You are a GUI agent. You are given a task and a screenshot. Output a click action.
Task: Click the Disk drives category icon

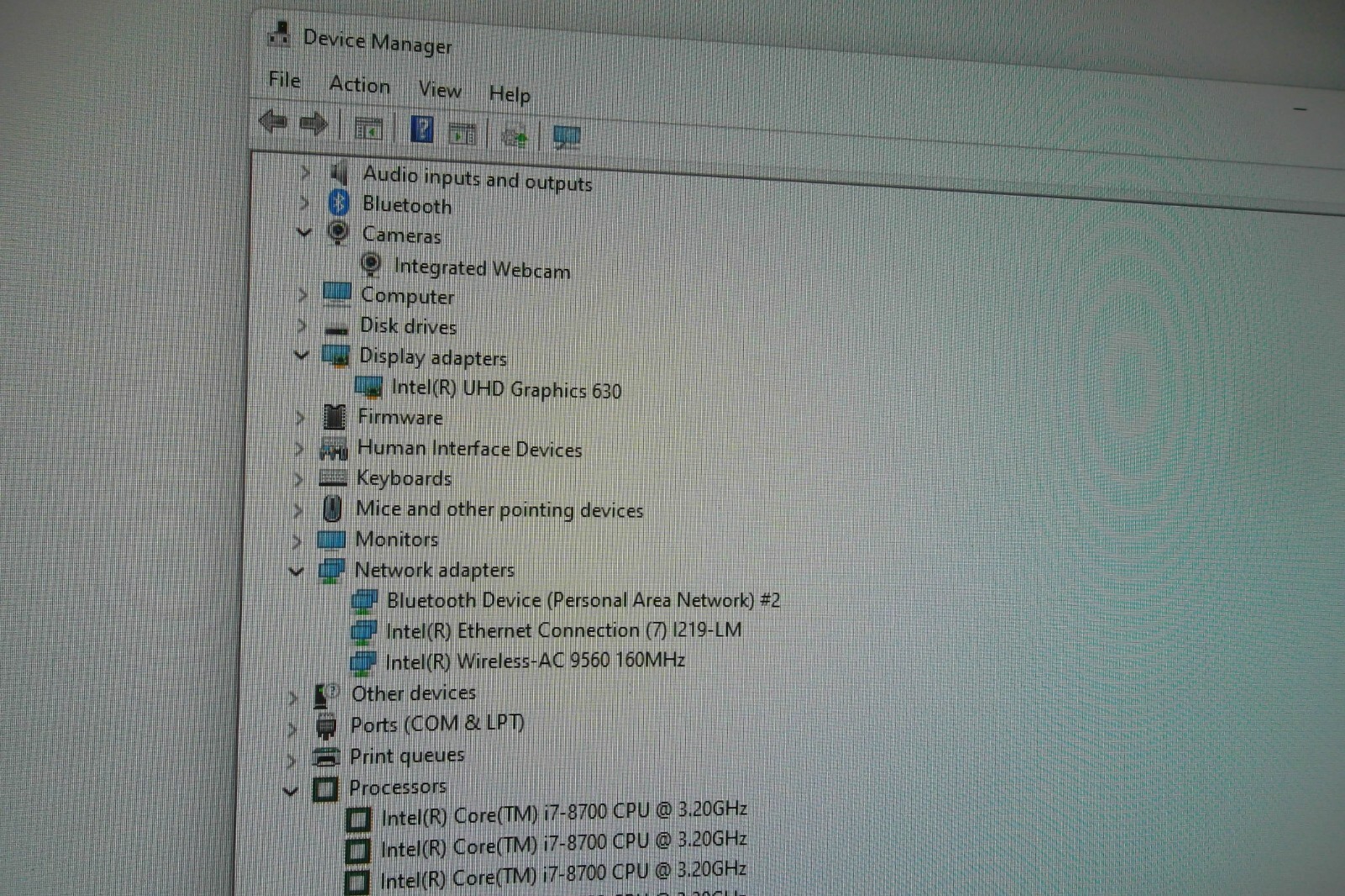pyautogui.click(x=336, y=328)
